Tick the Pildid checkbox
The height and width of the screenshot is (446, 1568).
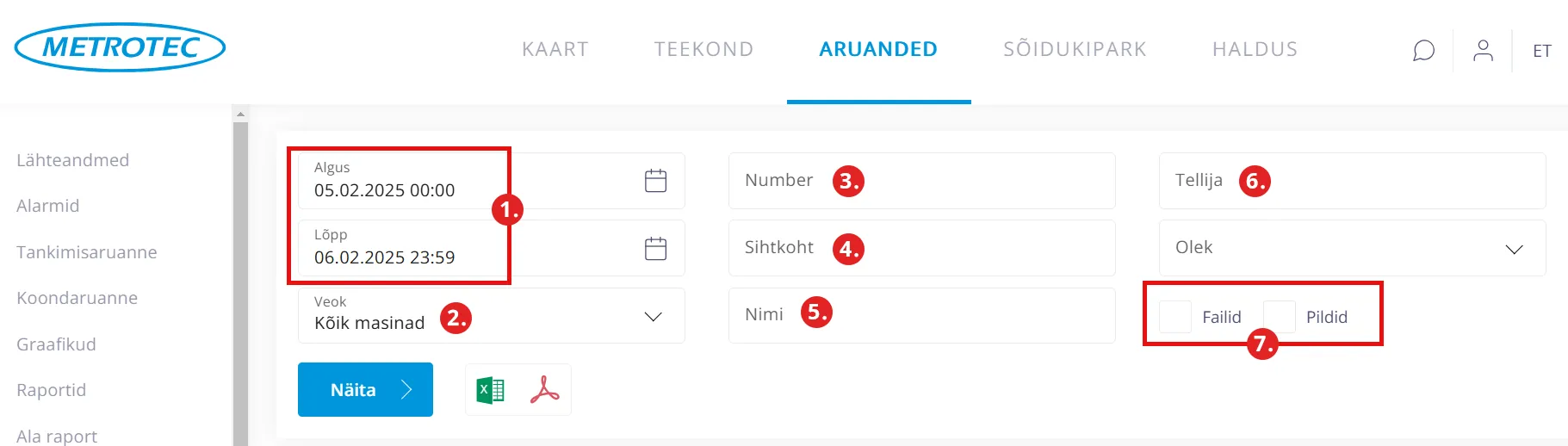pos(1279,317)
